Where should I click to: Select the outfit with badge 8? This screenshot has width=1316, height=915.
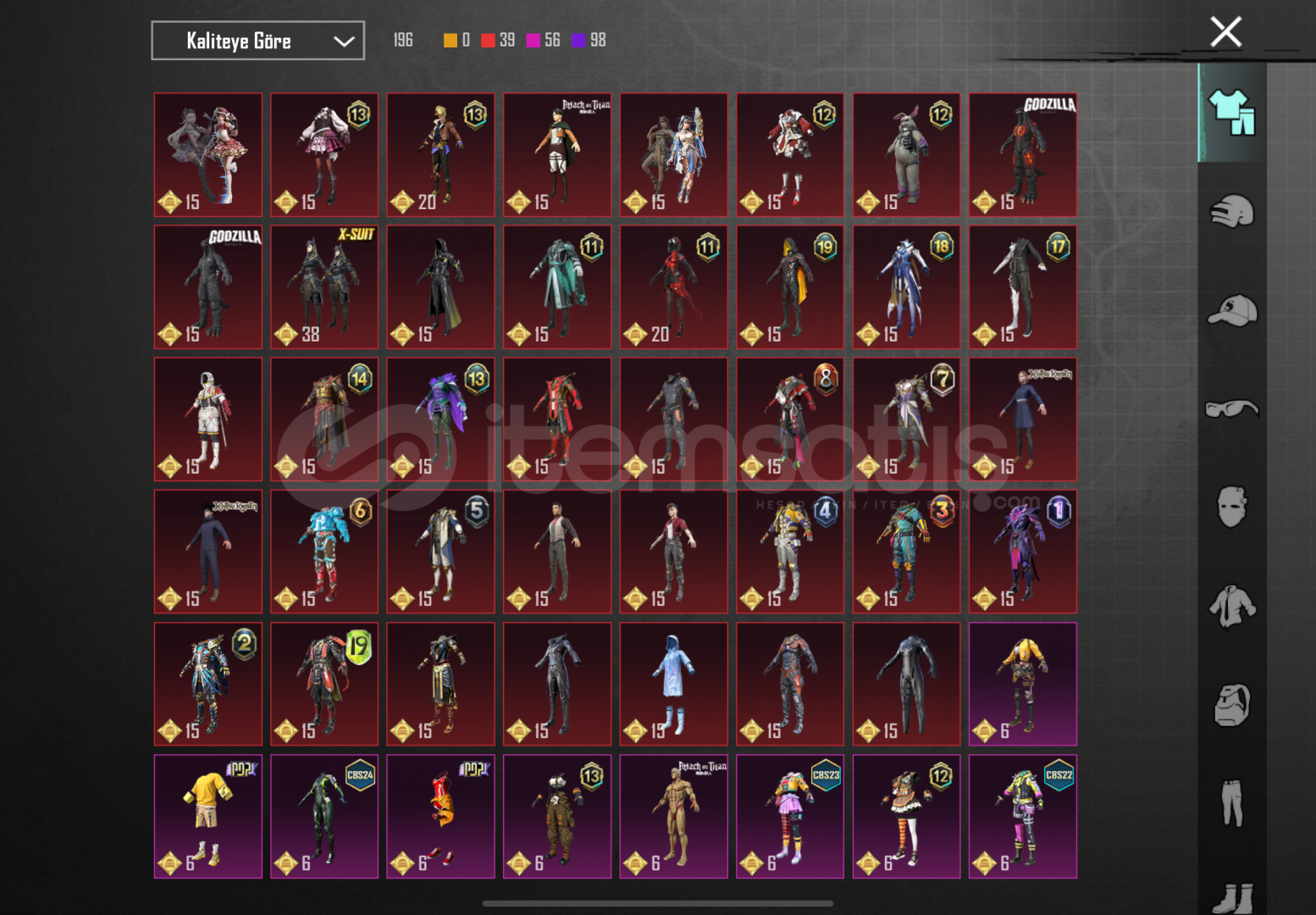(x=790, y=419)
